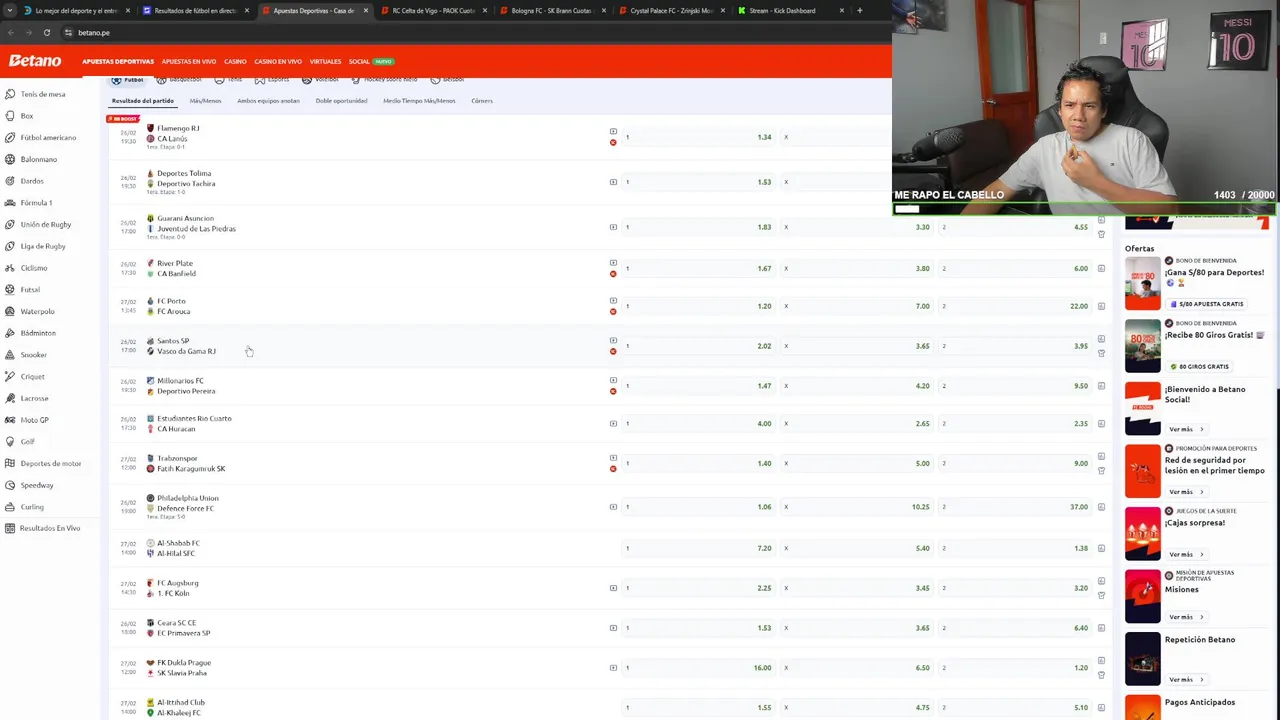Click the 1403 / 20000 goal progress bar

click(1085, 209)
